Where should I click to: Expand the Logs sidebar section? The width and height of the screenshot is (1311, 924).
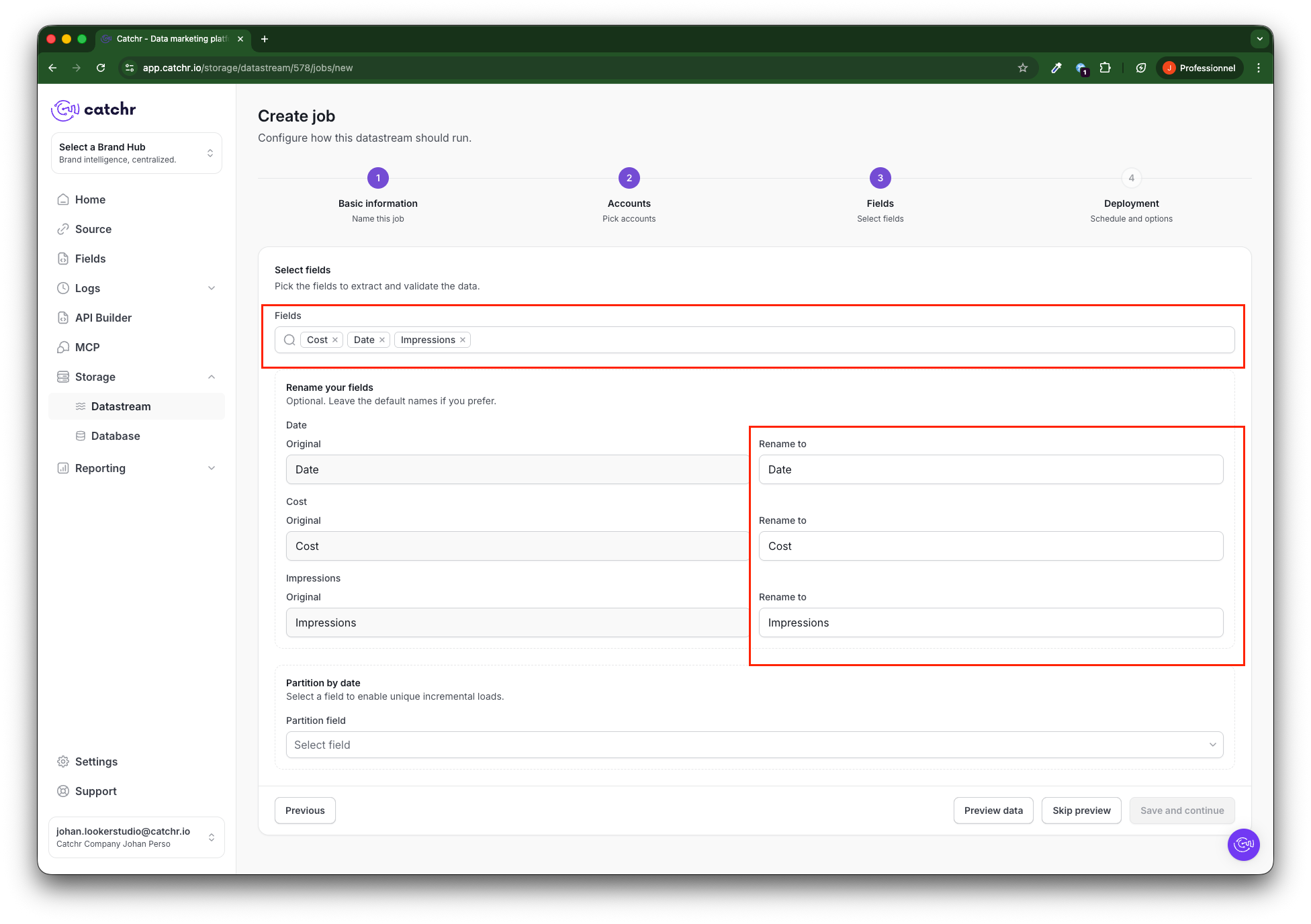(x=211, y=288)
